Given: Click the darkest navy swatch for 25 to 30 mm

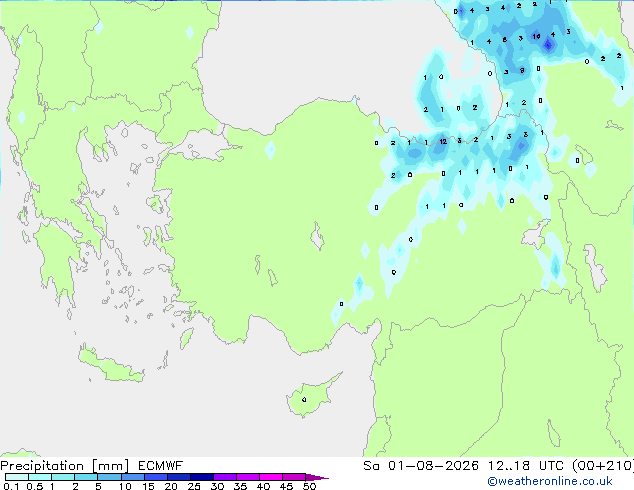Looking at the screenshot, I should coord(201,477).
